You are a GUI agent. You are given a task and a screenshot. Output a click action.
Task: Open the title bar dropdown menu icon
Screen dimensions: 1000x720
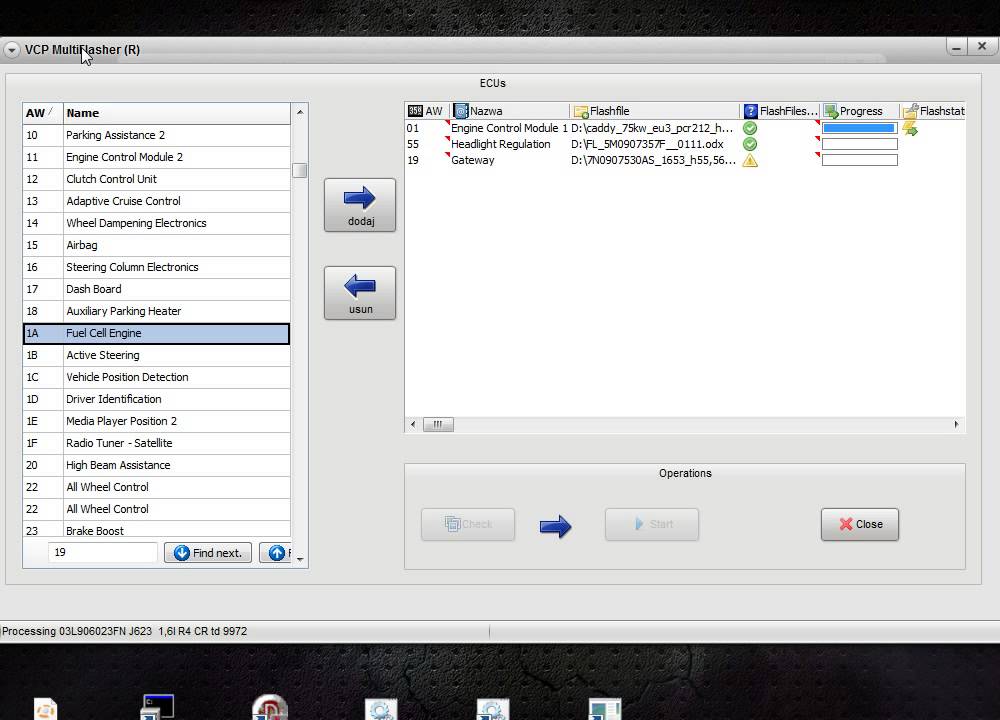pyautogui.click(x=11, y=50)
